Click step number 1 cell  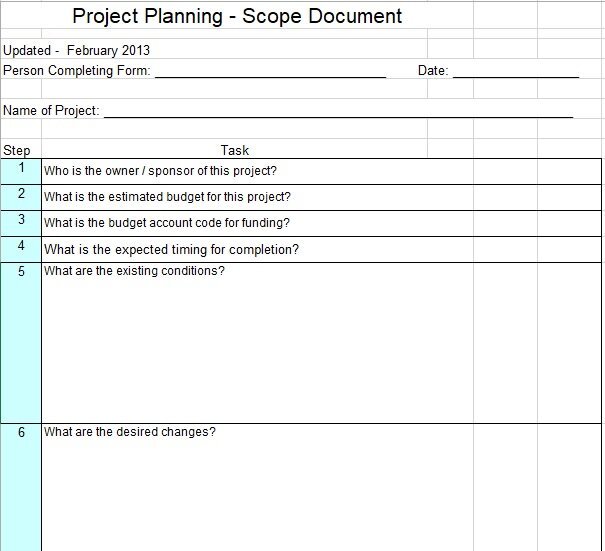21,169
